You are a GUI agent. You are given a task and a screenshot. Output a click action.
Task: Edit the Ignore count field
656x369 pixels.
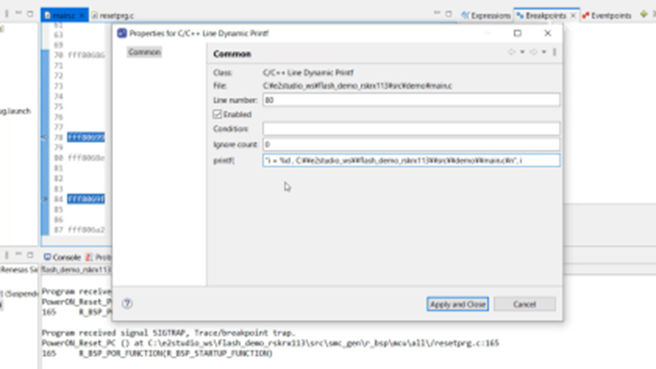pyautogui.click(x=411, y=144)
